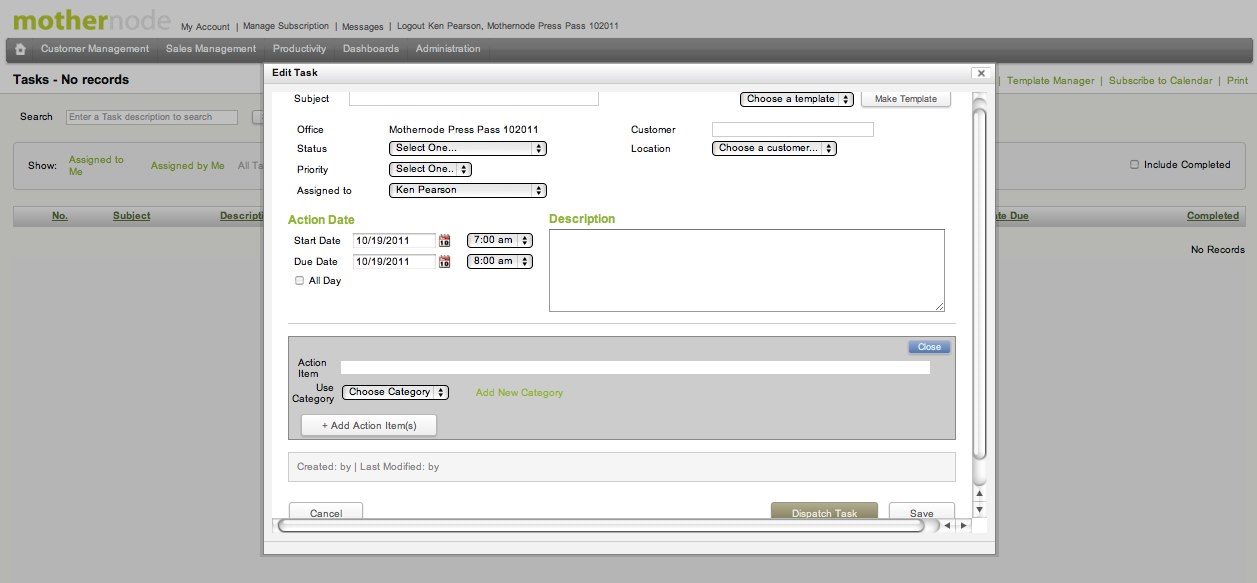Open the Priority dropdown
The height and width of the screenshot is (583, 1257).
[429, 169]
